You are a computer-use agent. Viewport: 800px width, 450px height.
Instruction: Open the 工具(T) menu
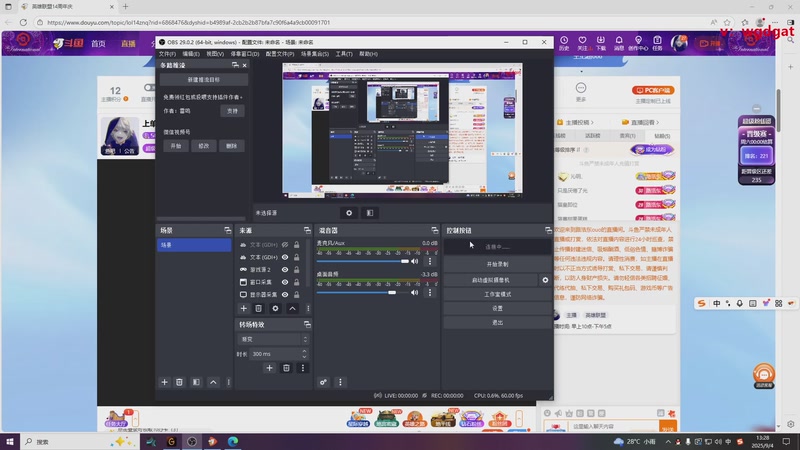pos(344,54)
